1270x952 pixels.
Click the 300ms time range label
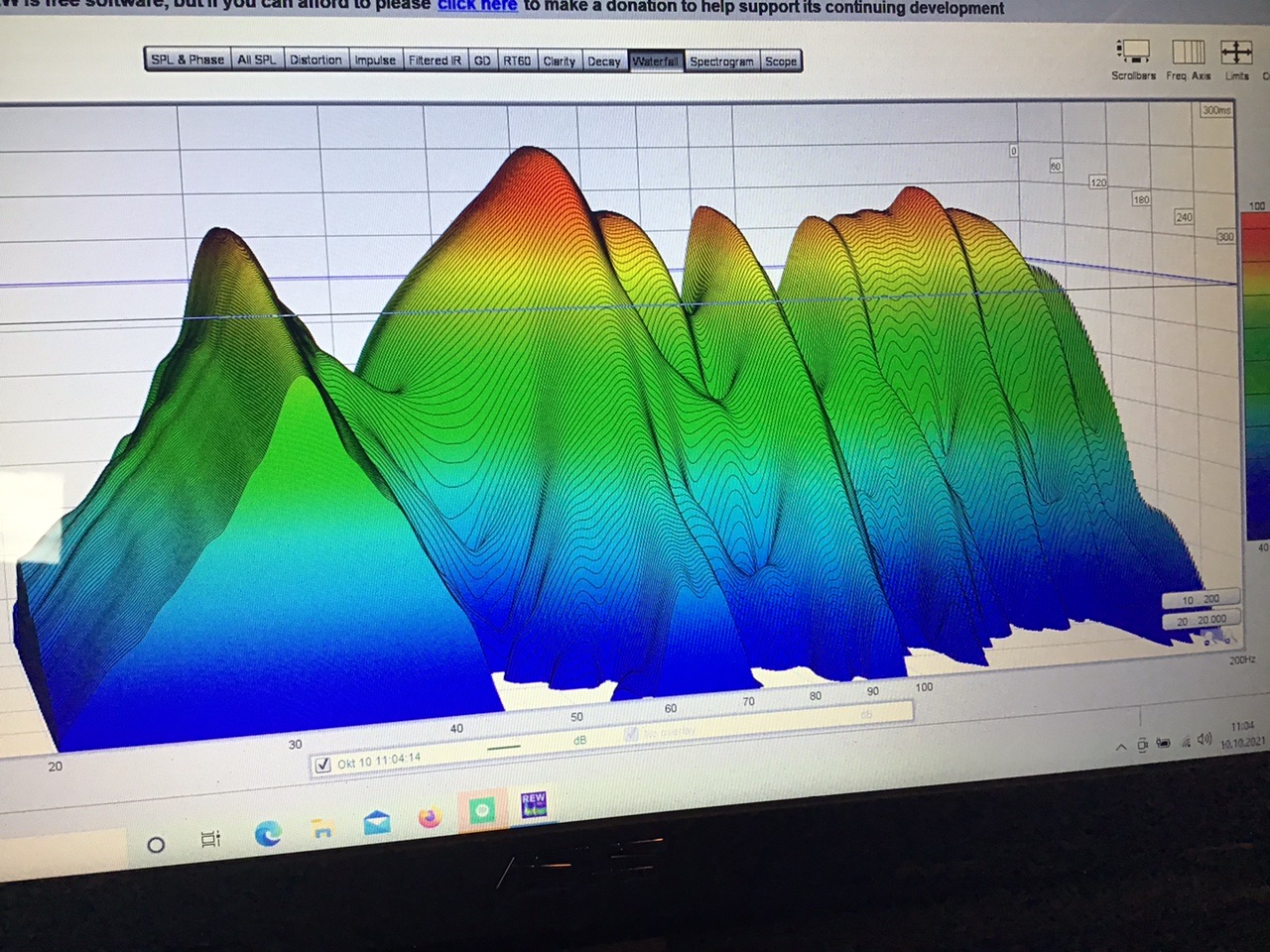coord(1215,110)
